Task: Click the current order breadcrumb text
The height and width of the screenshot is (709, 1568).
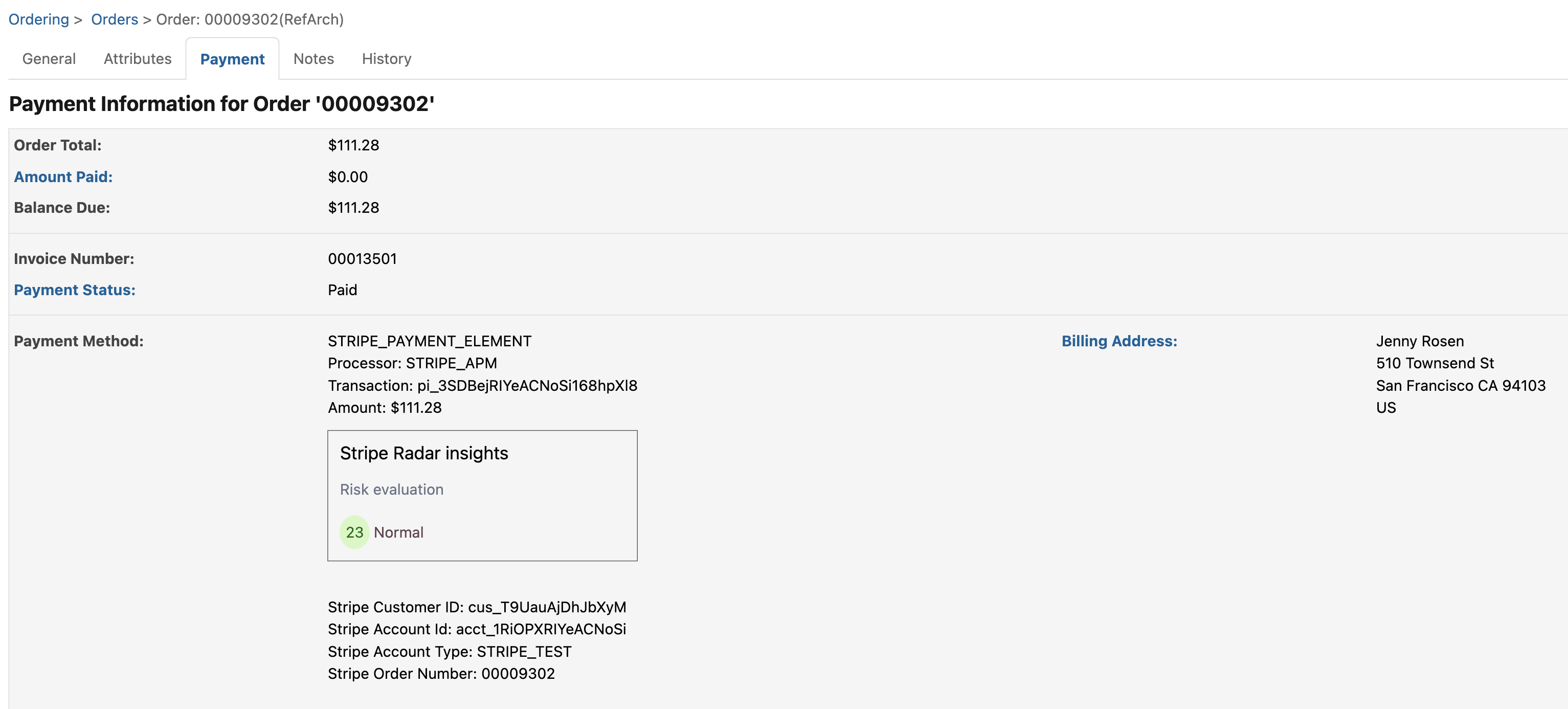Action: click(x=250, y=19)
